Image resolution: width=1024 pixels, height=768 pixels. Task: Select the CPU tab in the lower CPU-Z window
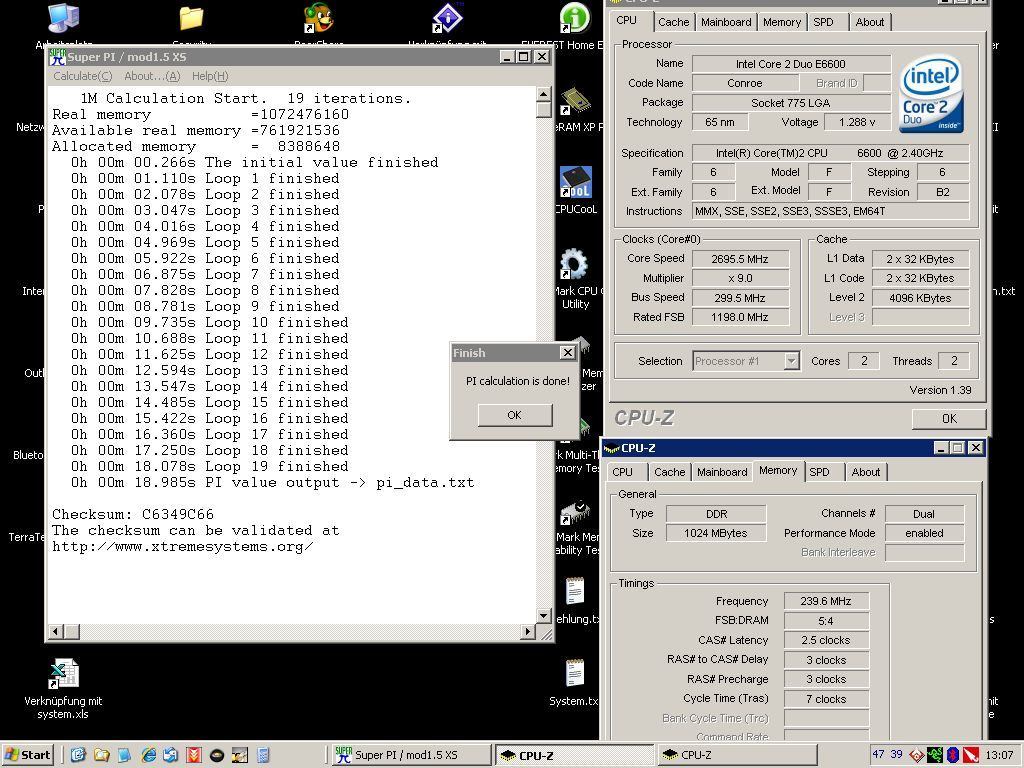(x=622, y=472)
